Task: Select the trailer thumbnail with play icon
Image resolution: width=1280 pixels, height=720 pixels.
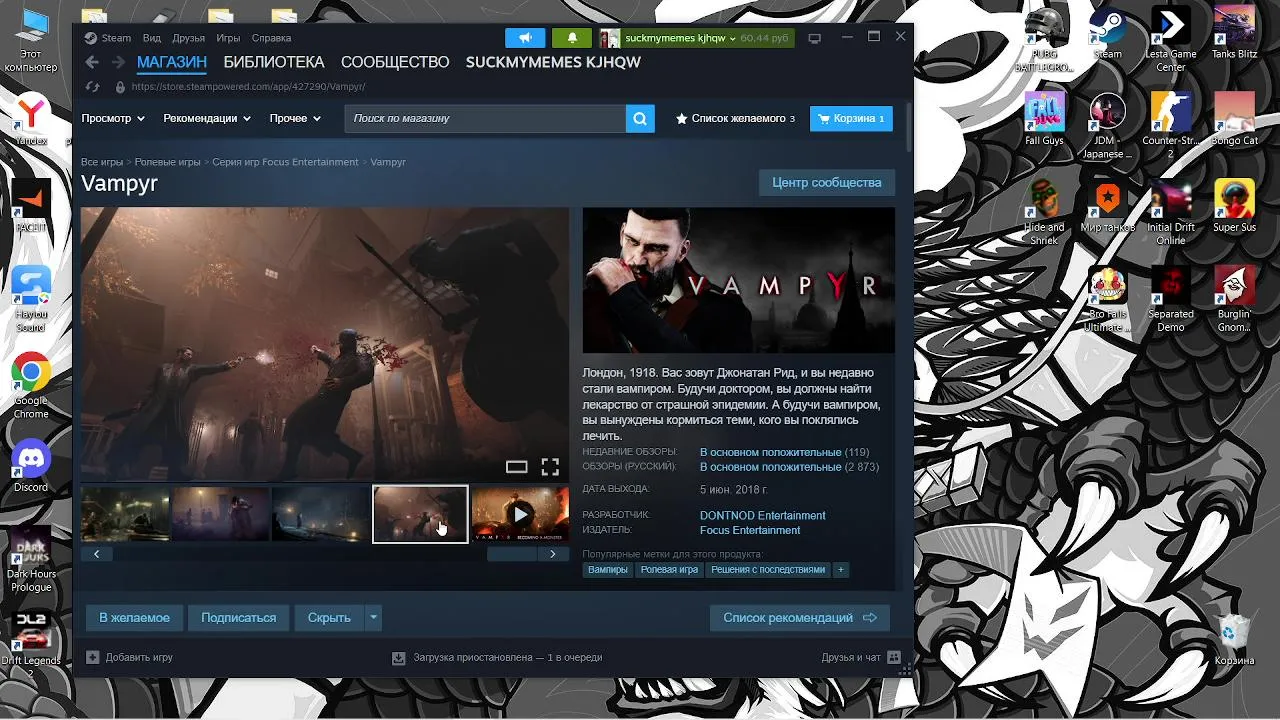Action: (x=520, y=514)
